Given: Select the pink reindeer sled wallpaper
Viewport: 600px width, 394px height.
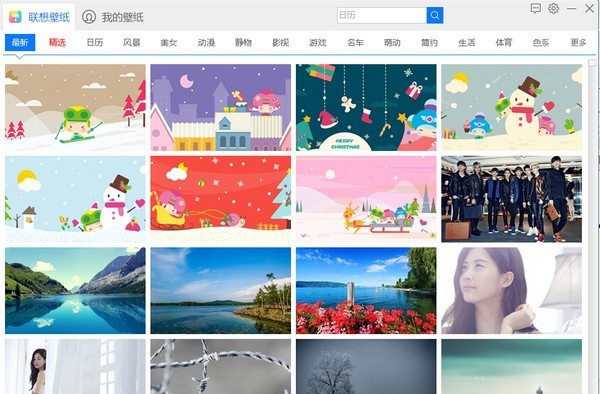Looking at the screenshot, I should click(x=366, y=199).
